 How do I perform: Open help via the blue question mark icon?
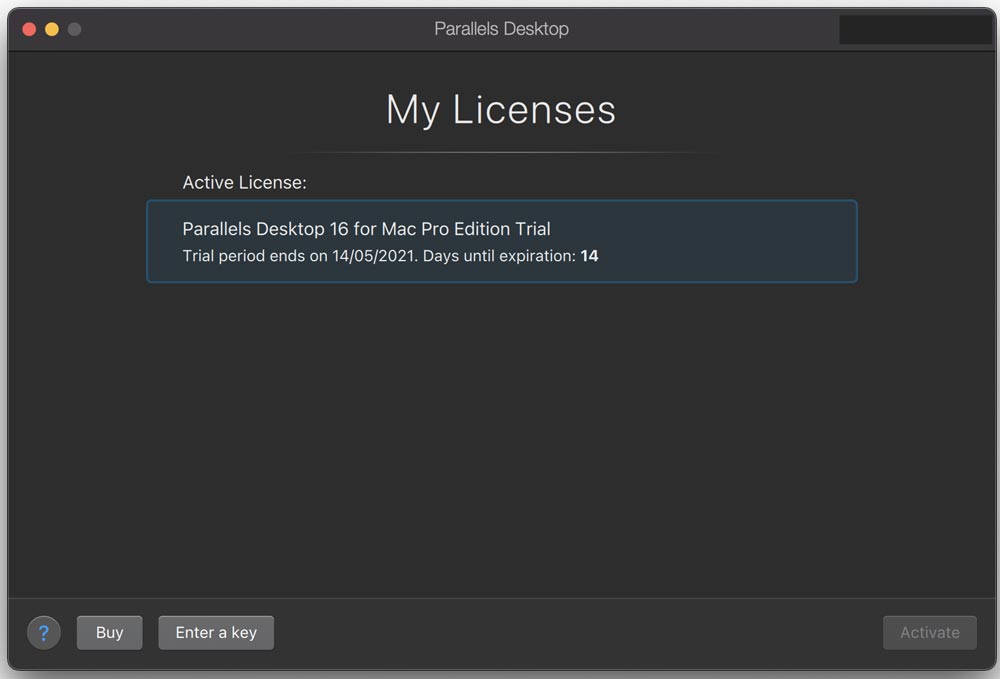tap(43, 632)
